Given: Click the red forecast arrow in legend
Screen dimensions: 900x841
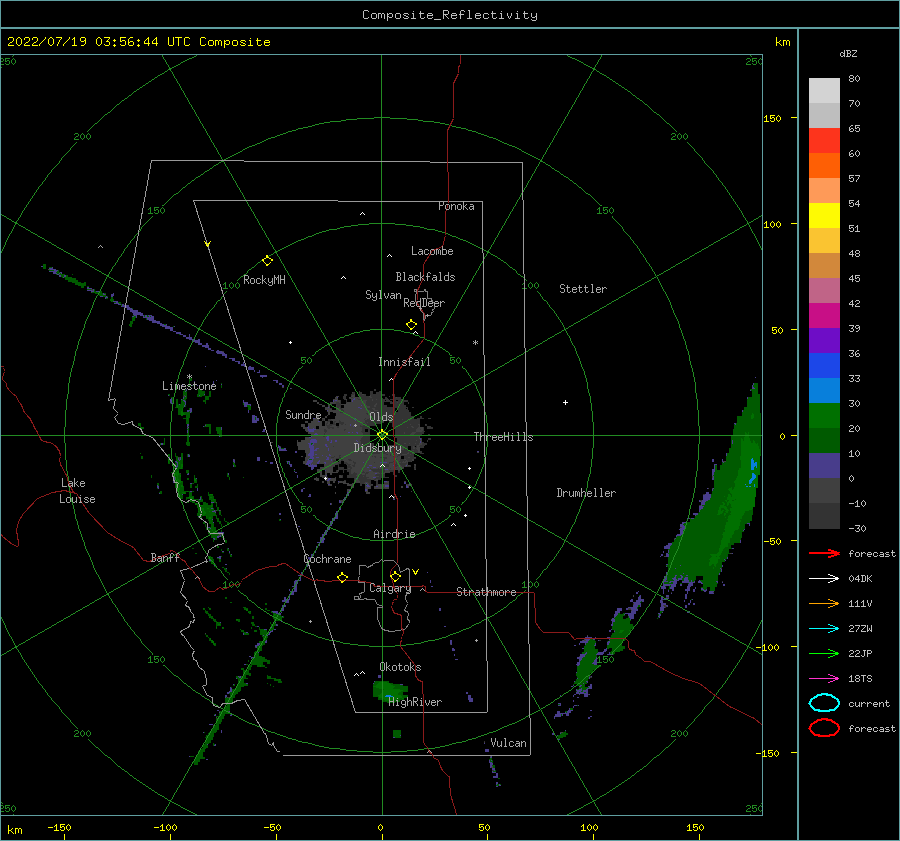Looking at the screenshot, I should point(824,553).
